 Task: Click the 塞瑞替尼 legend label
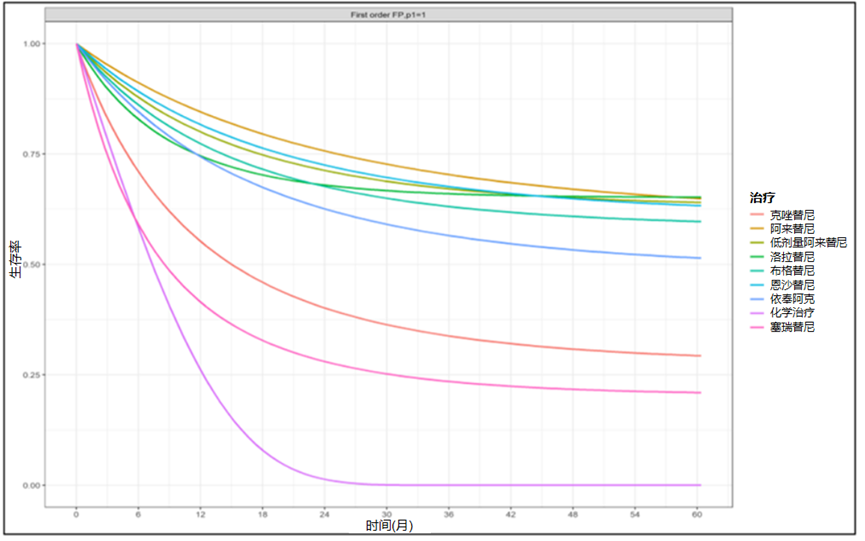[x=790, y=327]
